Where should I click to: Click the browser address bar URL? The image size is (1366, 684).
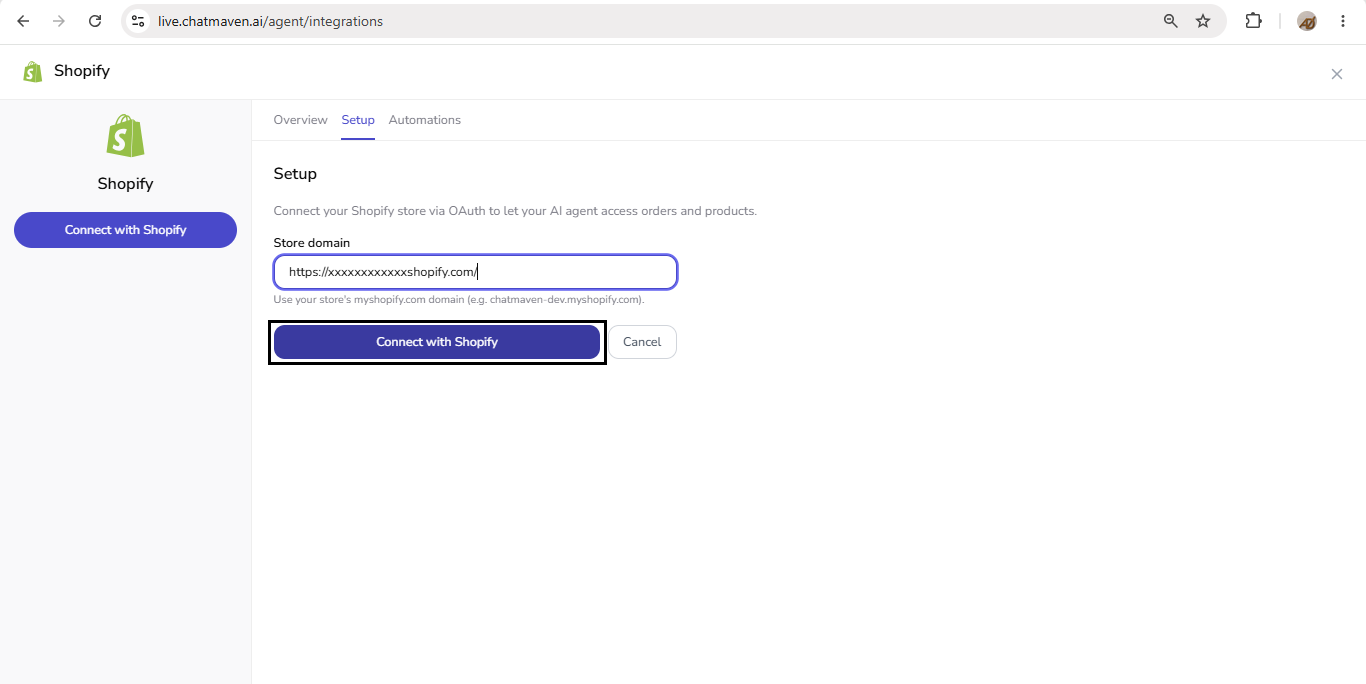click(270, 21)
